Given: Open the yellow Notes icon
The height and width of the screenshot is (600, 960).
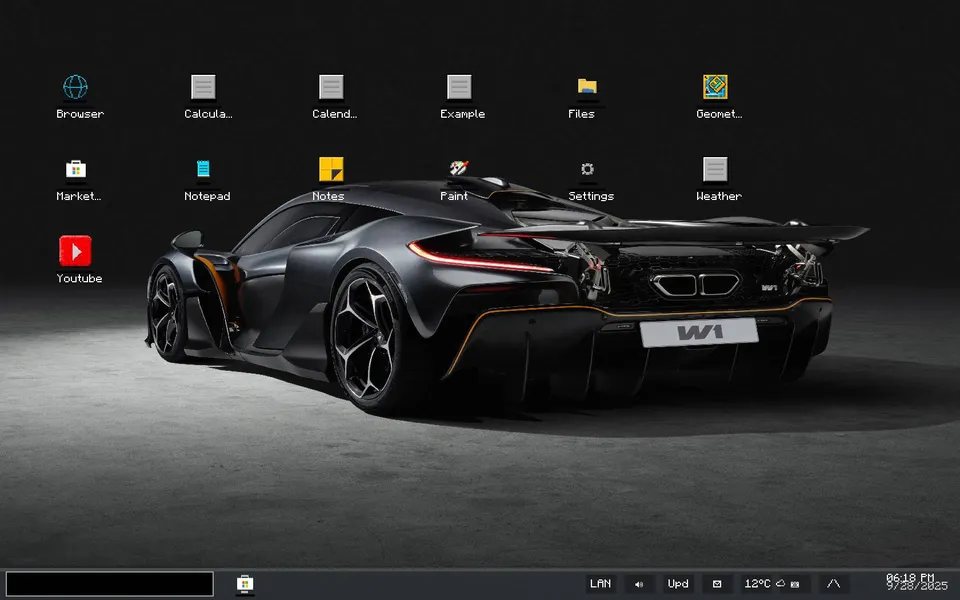Looking at the screenshot, I should (x=331, y=169).
